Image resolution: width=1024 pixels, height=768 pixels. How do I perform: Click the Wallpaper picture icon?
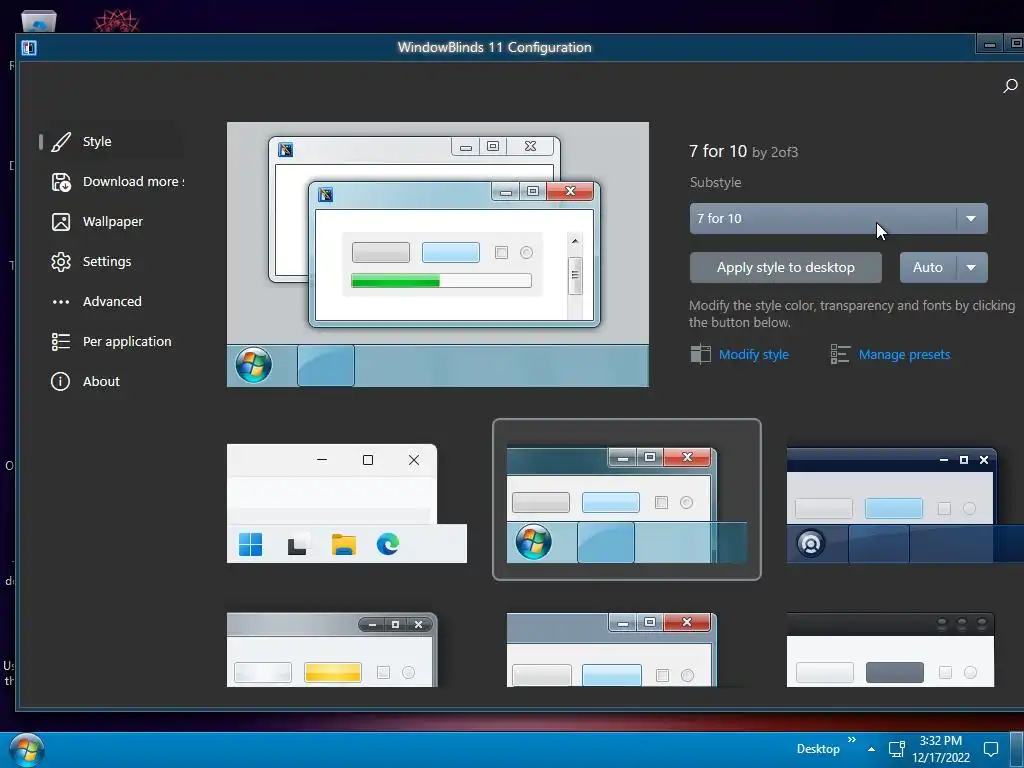click(61, 222)
